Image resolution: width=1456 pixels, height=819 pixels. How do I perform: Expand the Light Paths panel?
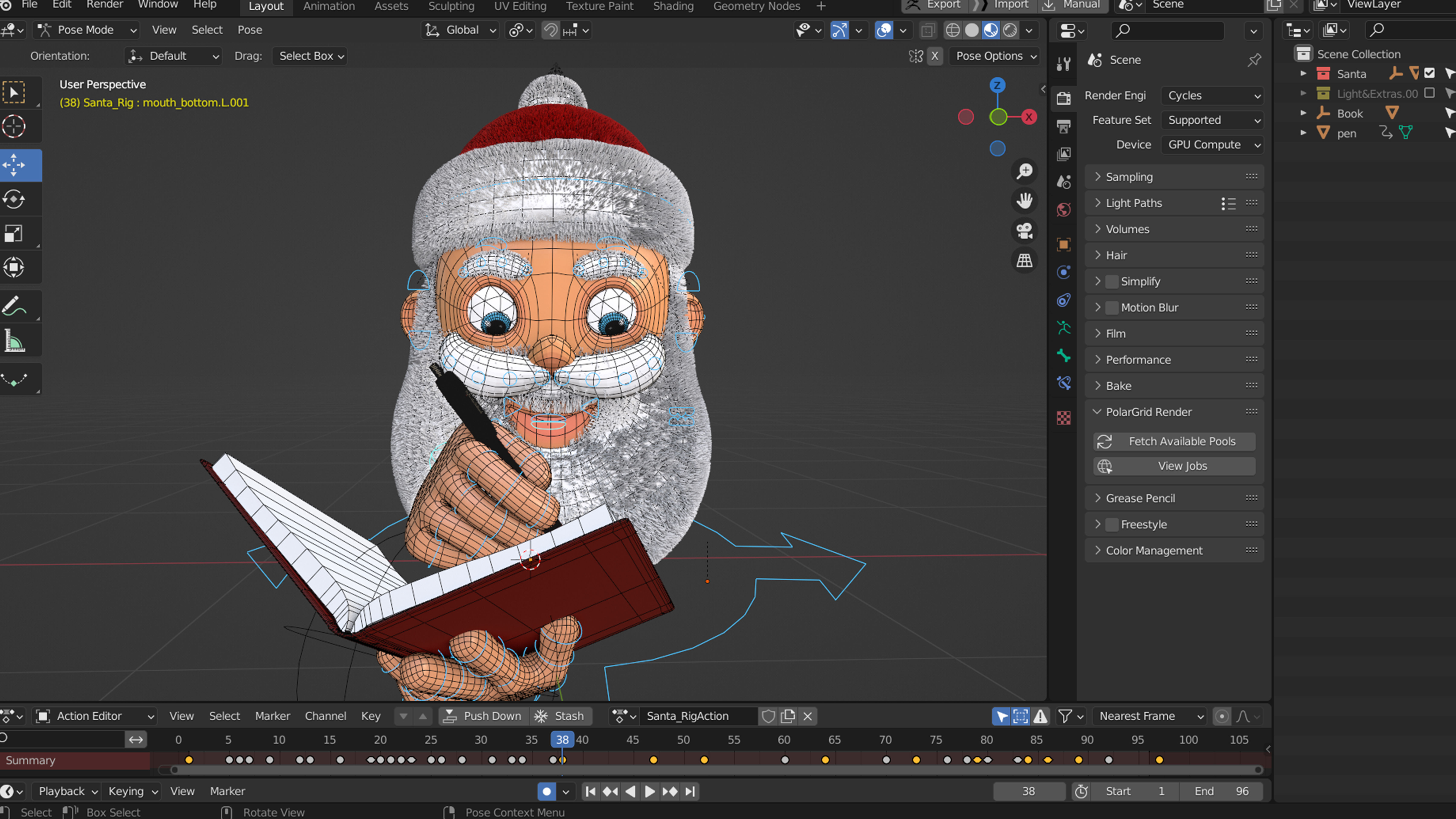point(1174,203)
